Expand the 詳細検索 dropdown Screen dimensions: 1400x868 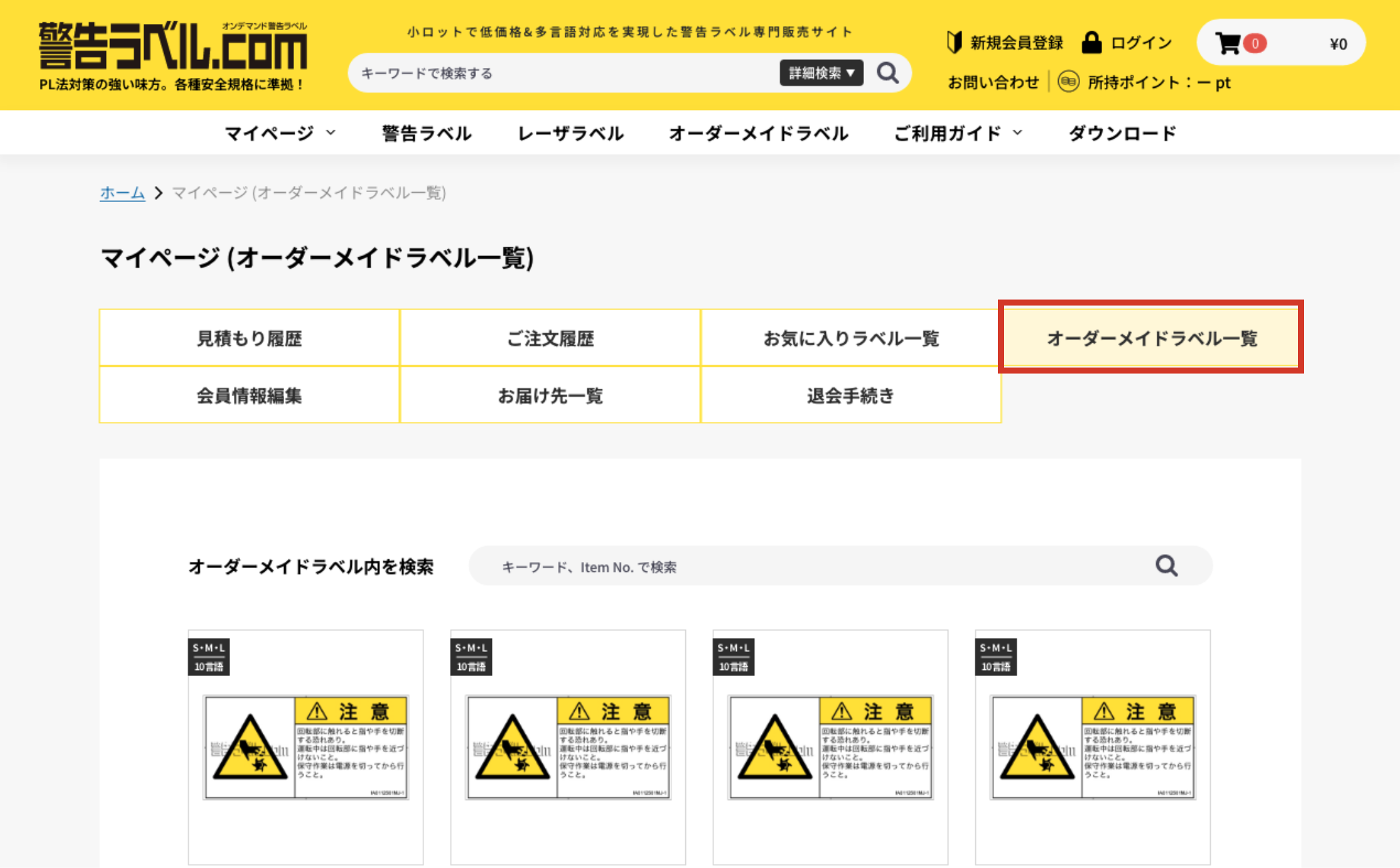(821, 73)
